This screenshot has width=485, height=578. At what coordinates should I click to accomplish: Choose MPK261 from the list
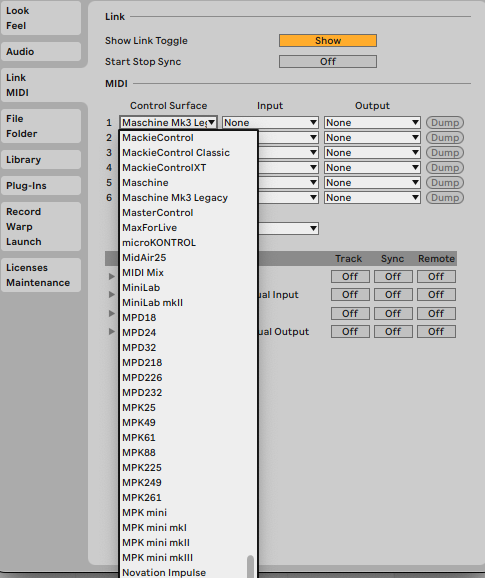[188, 498]
